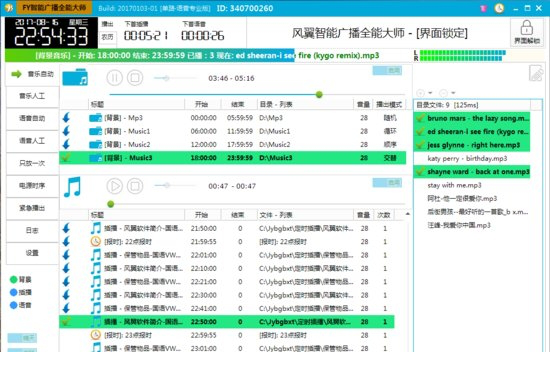Click the blue arrow icon of the 22:30:00 row
Screen dimensions: 550x366
tap(66, 295)
